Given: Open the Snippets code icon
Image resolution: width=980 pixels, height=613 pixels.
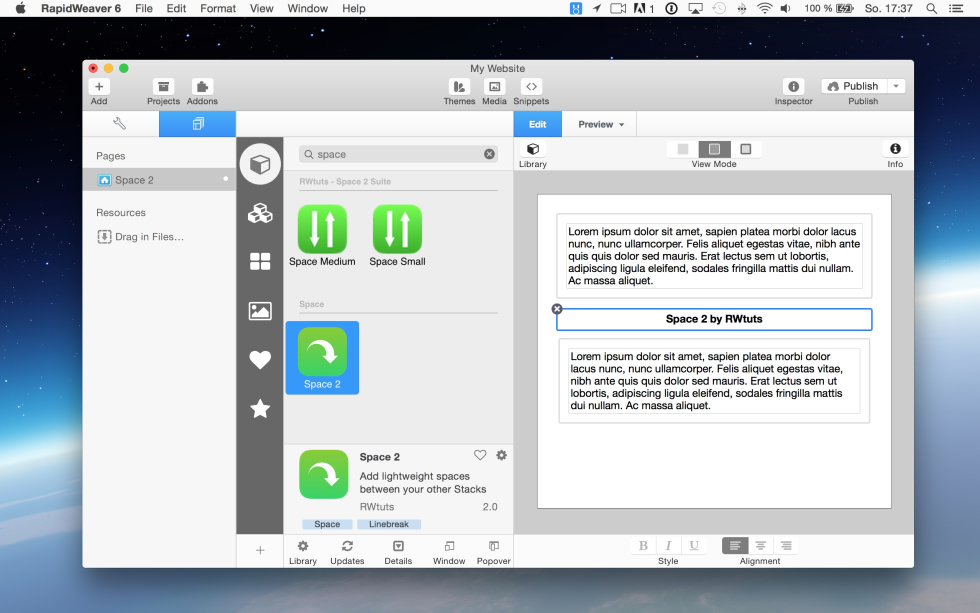Looking at the screenshot, I should tap(531, 87).
